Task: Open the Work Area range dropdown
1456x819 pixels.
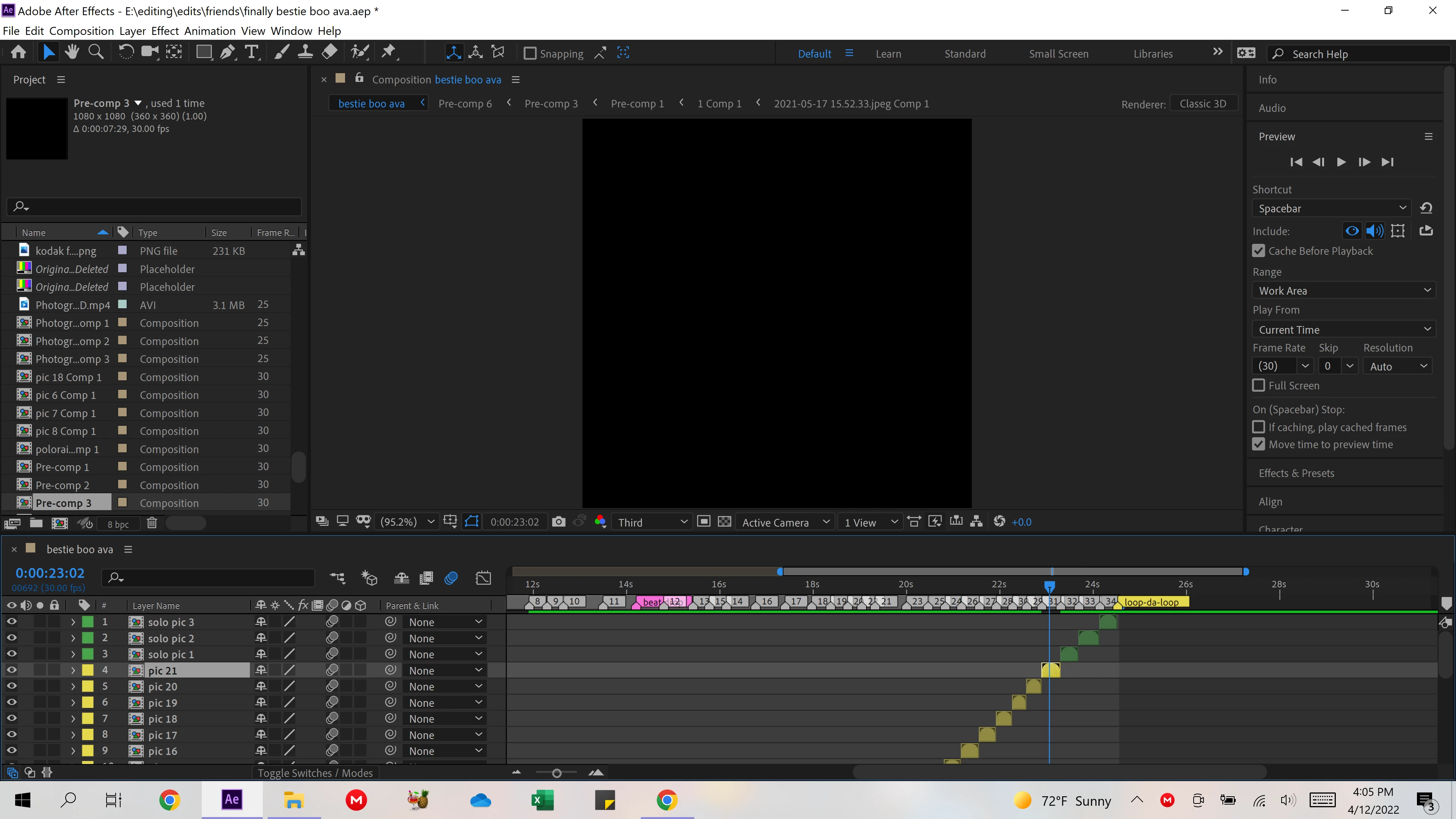Action: [x=1344, y=290]
